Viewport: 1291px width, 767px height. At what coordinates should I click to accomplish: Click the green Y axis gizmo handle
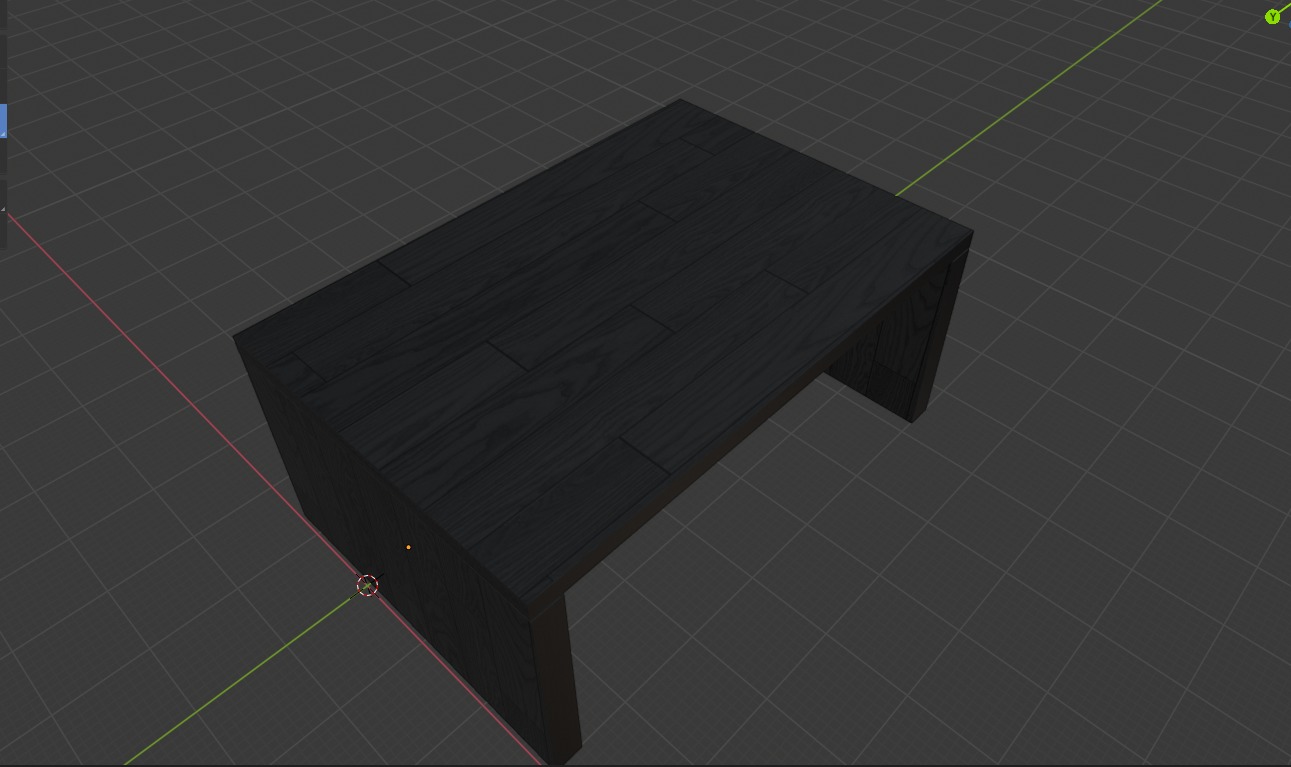pos(1272,17)
